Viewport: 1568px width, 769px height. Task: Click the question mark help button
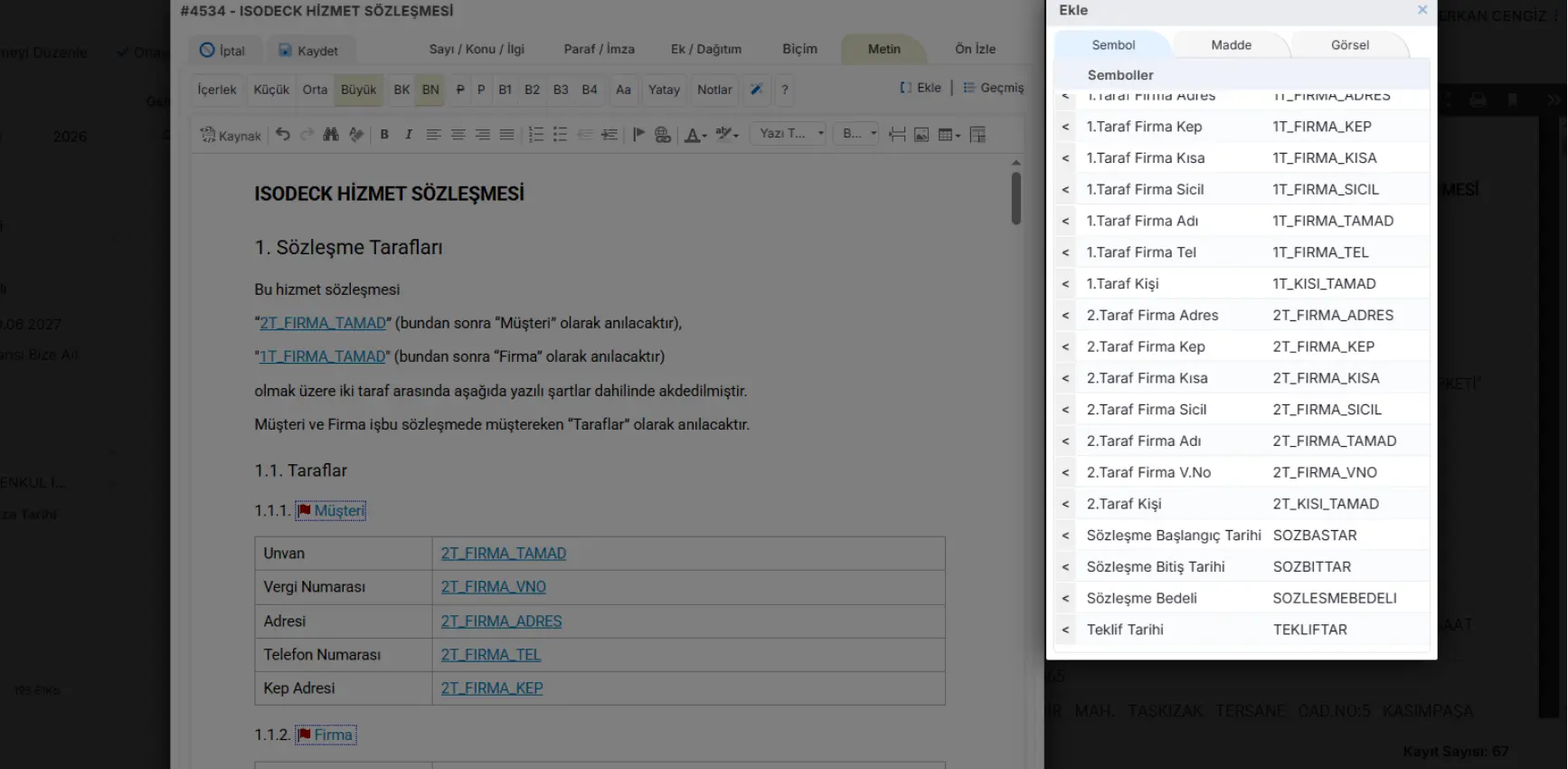click(x=785, y=90)
